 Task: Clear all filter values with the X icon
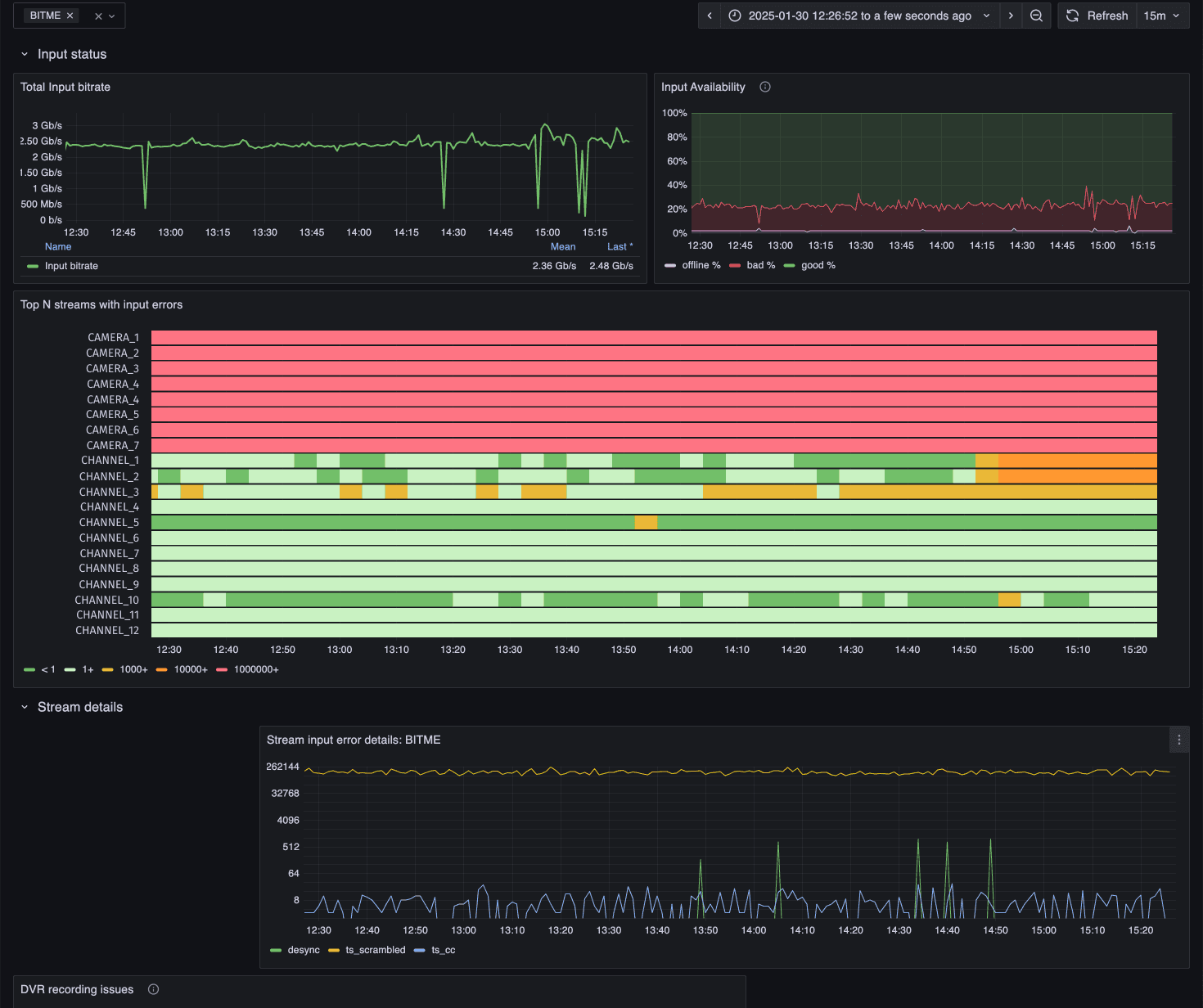(x=97, y=16)
